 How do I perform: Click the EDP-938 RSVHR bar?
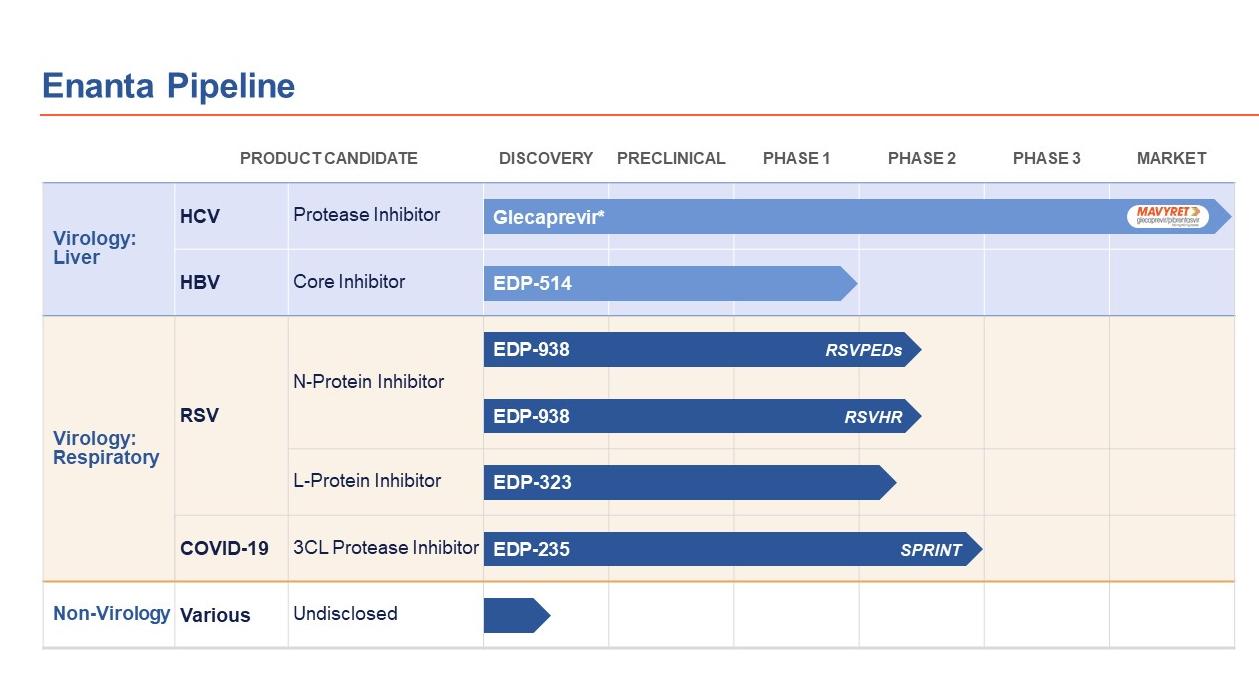tap(700, 417)
